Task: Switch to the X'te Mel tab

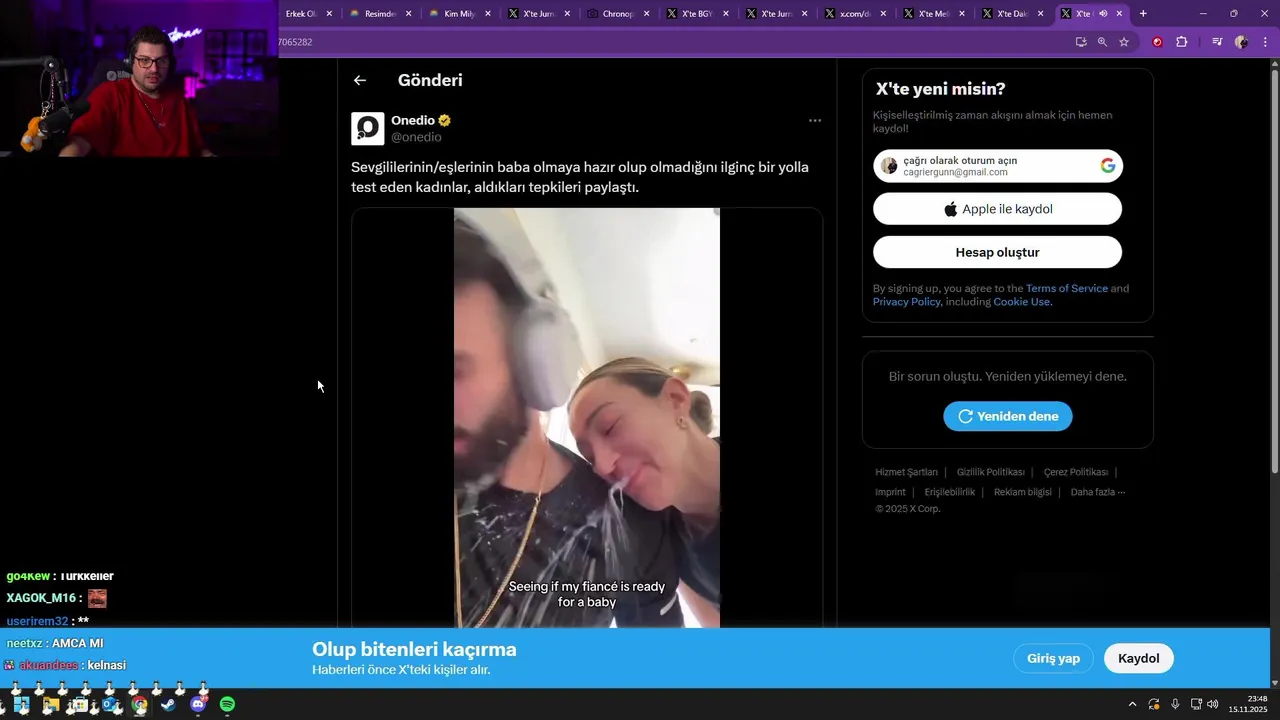Action: click(934, 14)
